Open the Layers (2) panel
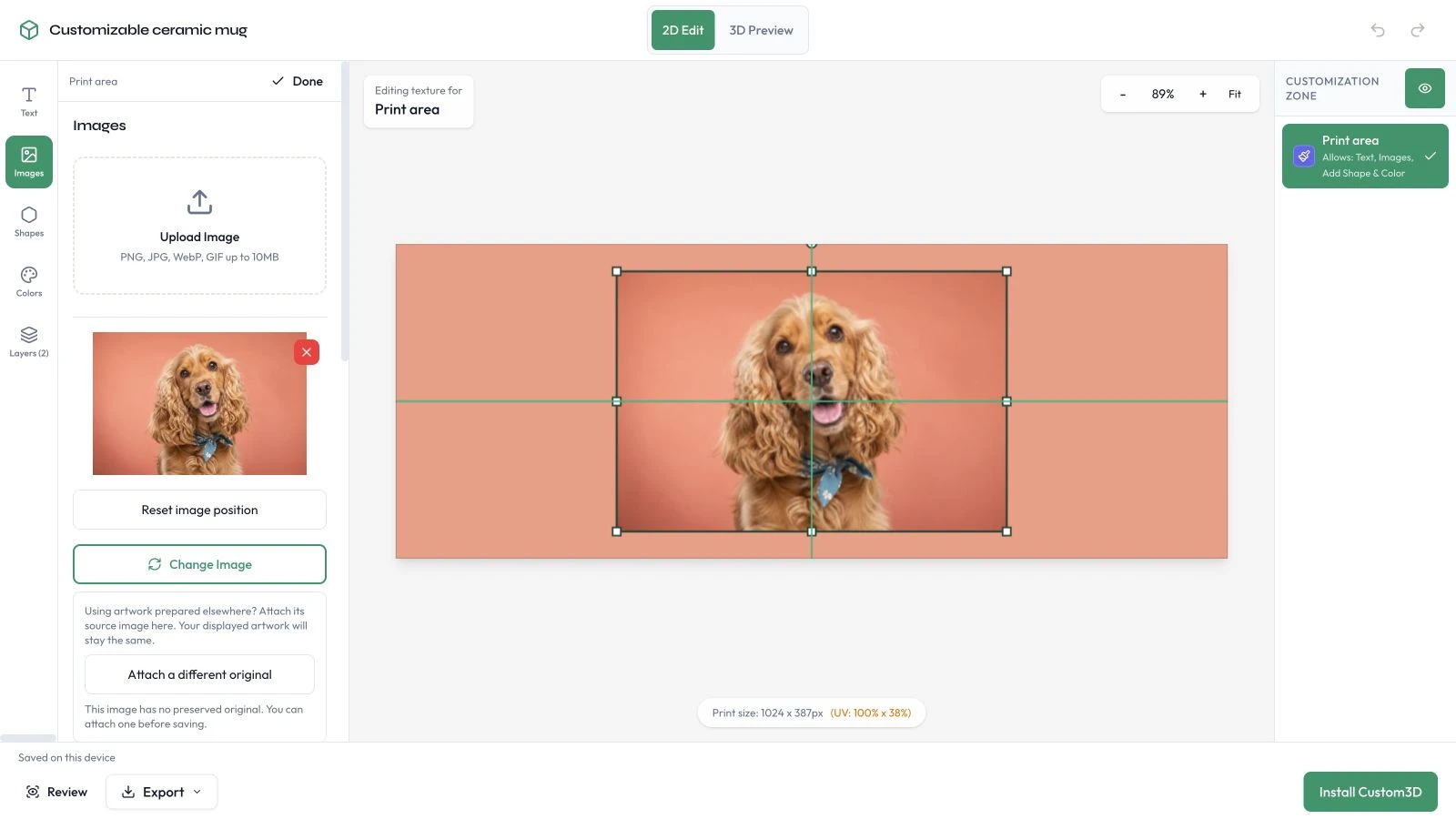The height and width of the screenshot is (819, 1456). coord(29,342)
